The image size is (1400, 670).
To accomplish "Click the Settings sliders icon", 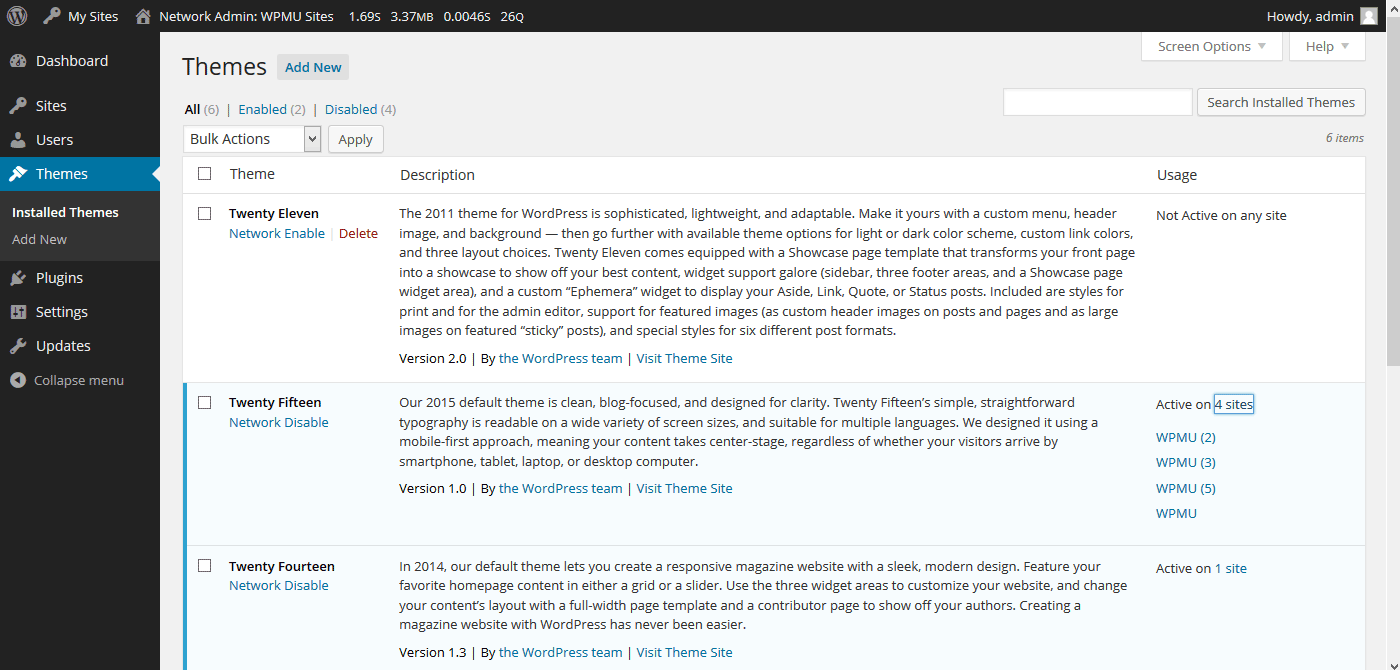I will click(x=18, y=312).
